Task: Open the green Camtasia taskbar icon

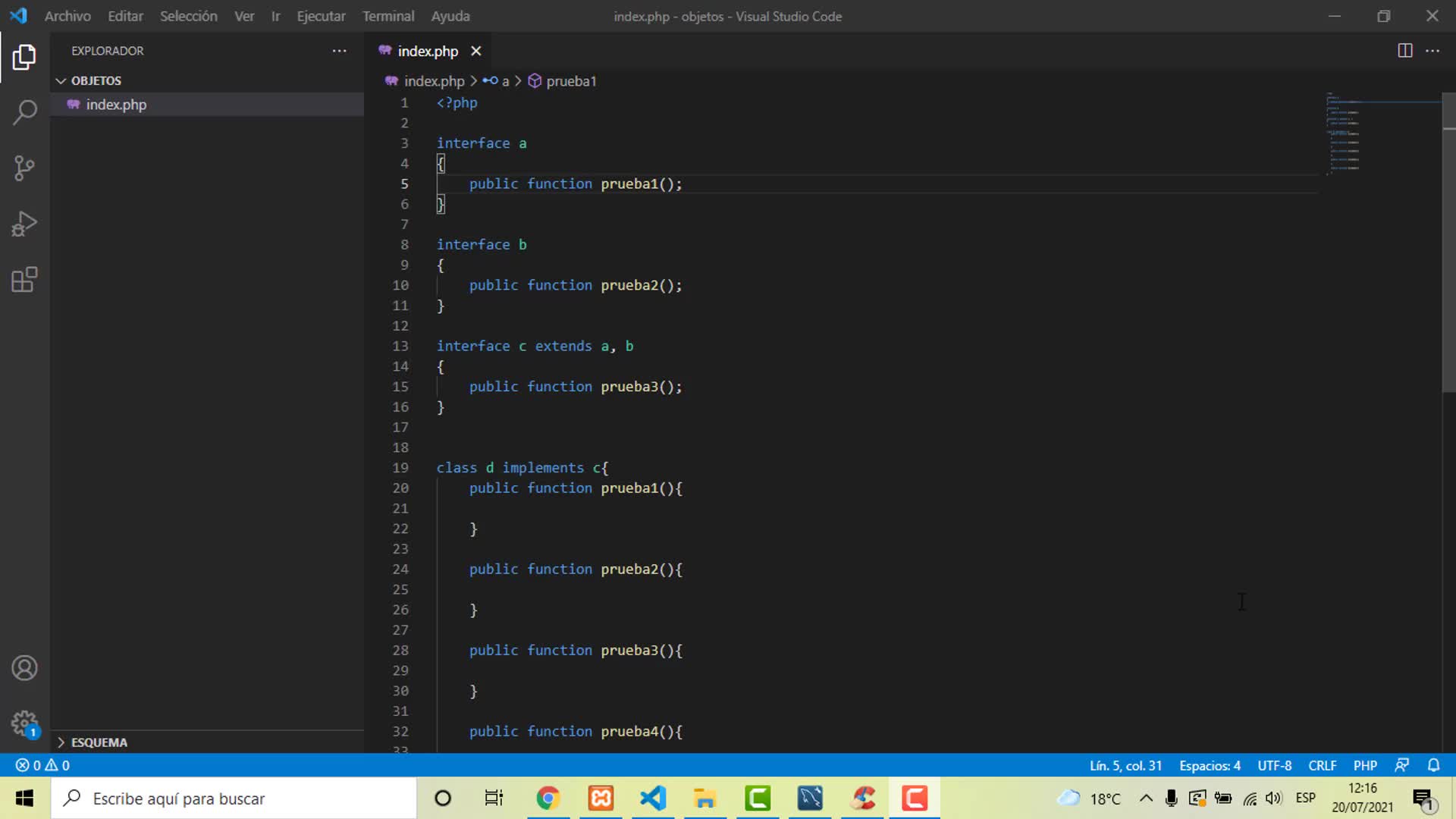Action: point(758,798)
